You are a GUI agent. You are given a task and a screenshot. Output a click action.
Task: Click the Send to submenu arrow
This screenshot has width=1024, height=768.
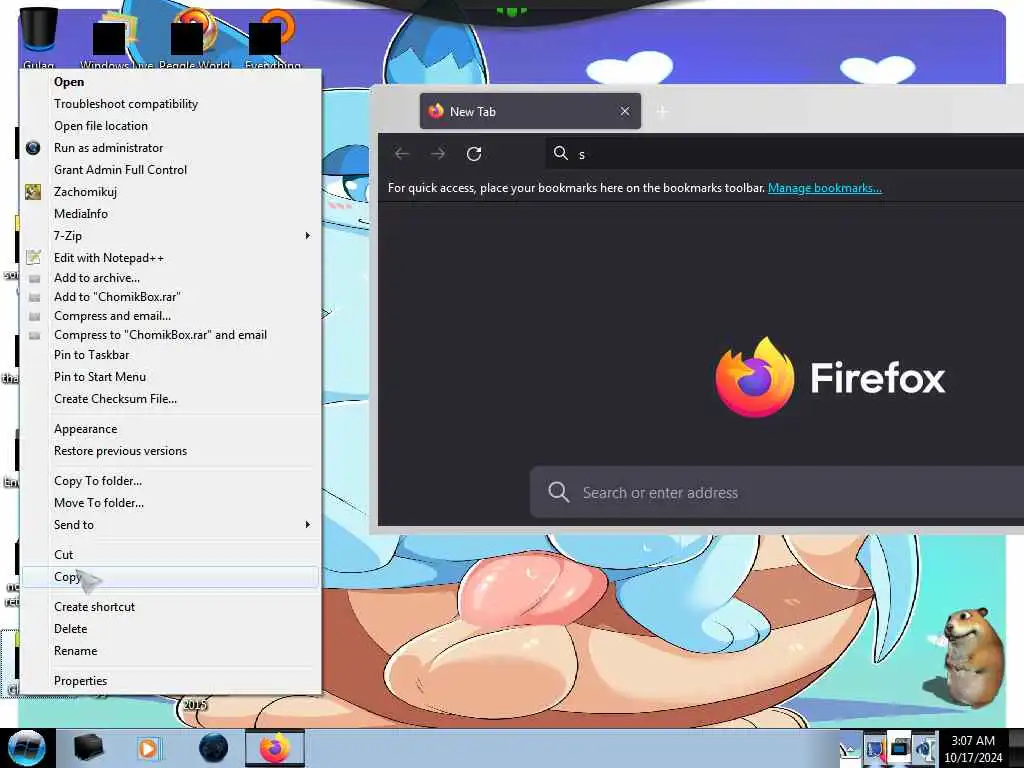coord(308,524)
